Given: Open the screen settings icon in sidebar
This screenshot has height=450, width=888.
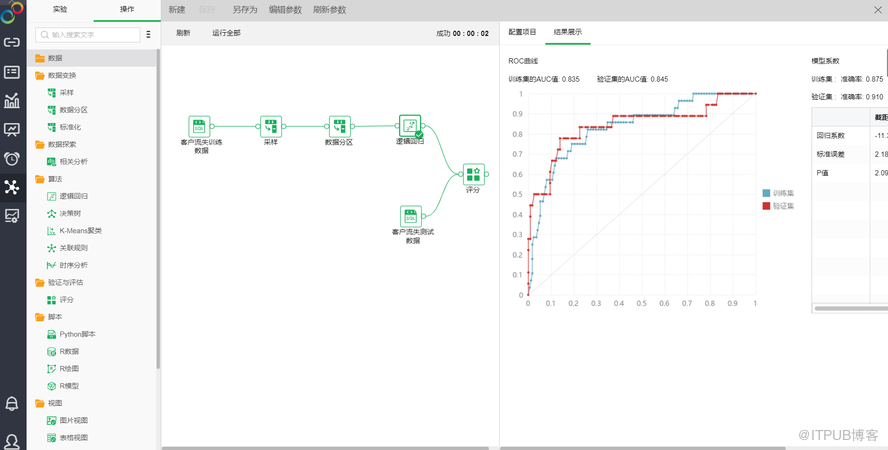Looking at the screenshot, I should click(11, 216).
